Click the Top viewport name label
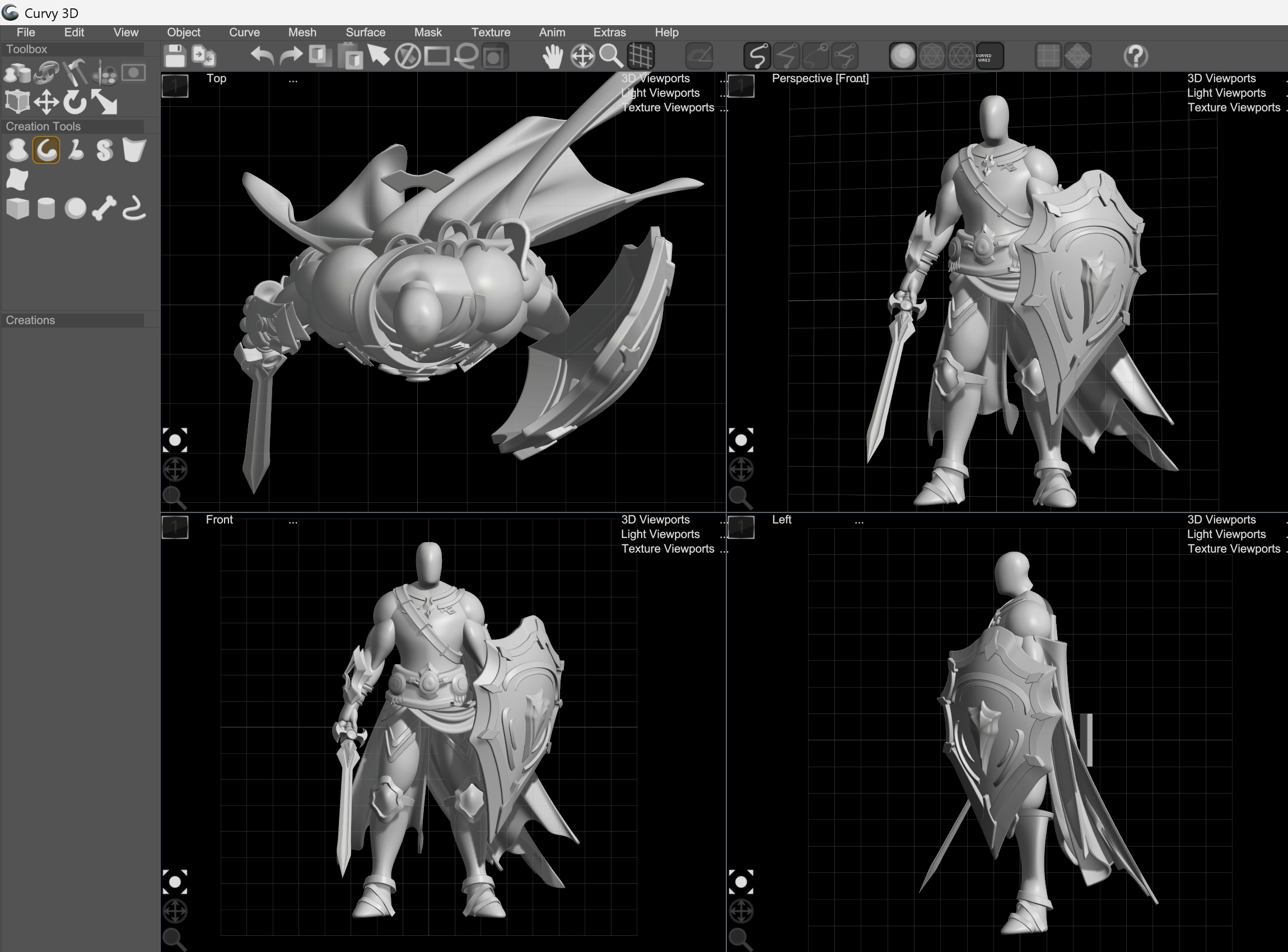 point(216,78)
